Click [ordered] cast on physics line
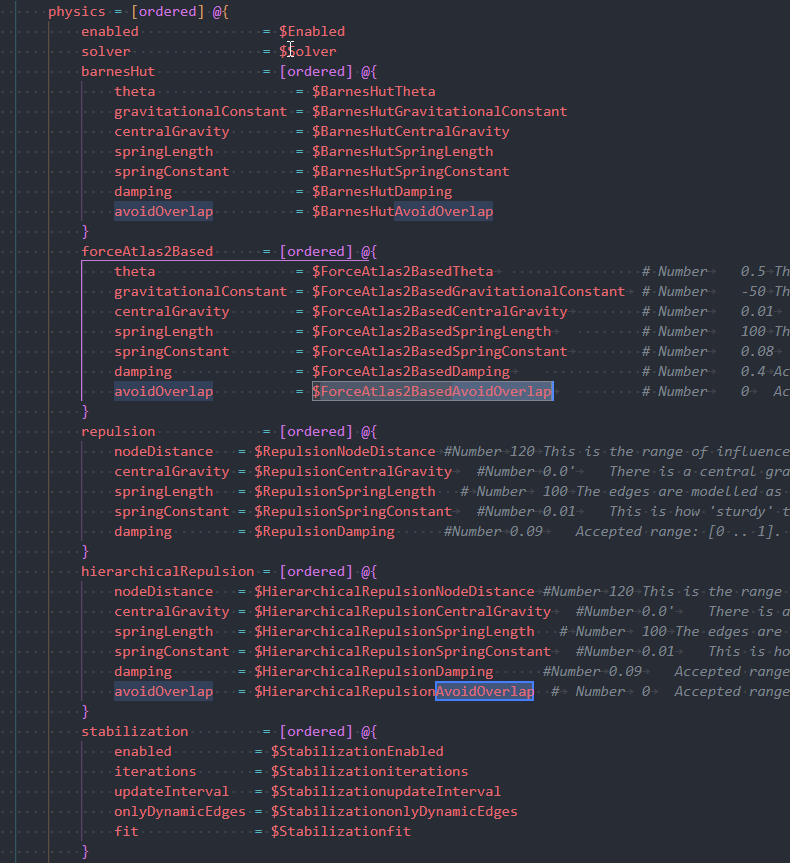 point(167,12)
